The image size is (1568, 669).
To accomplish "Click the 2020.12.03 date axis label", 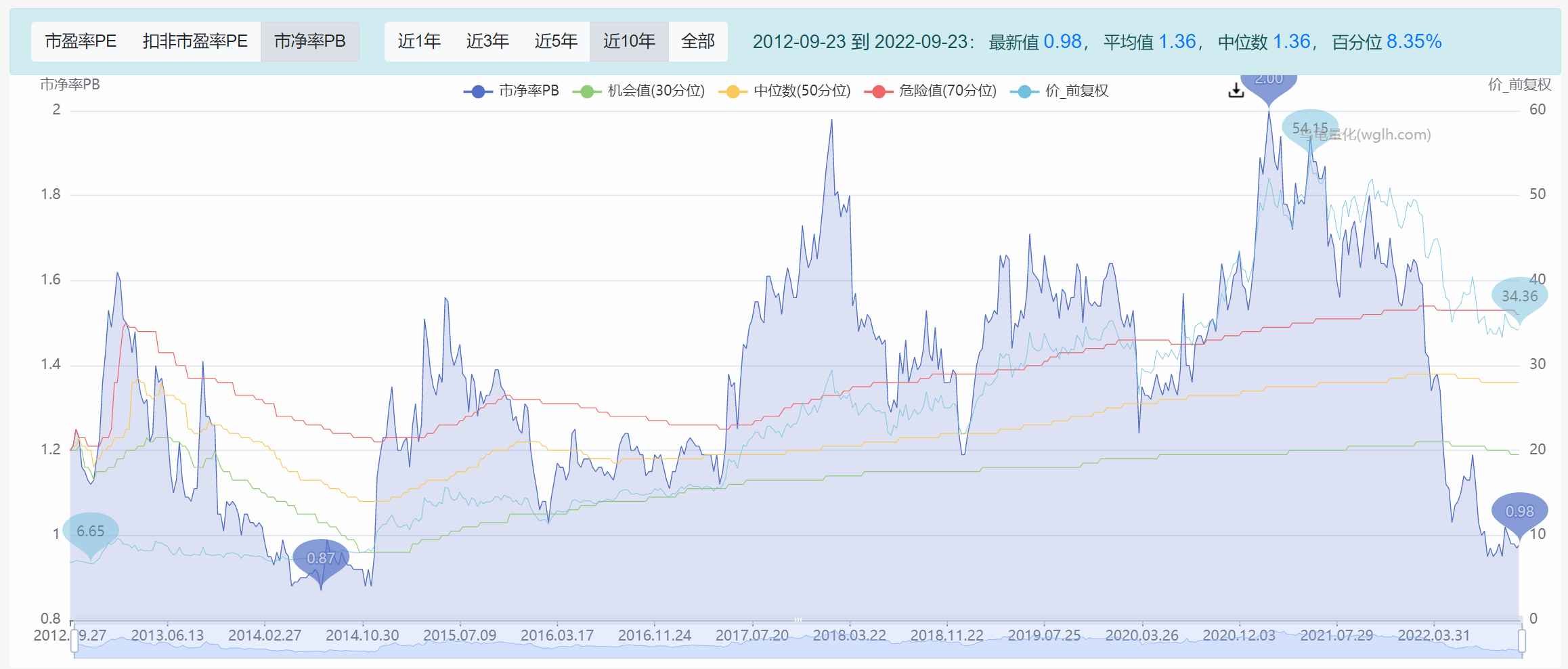I will 1239,636.
